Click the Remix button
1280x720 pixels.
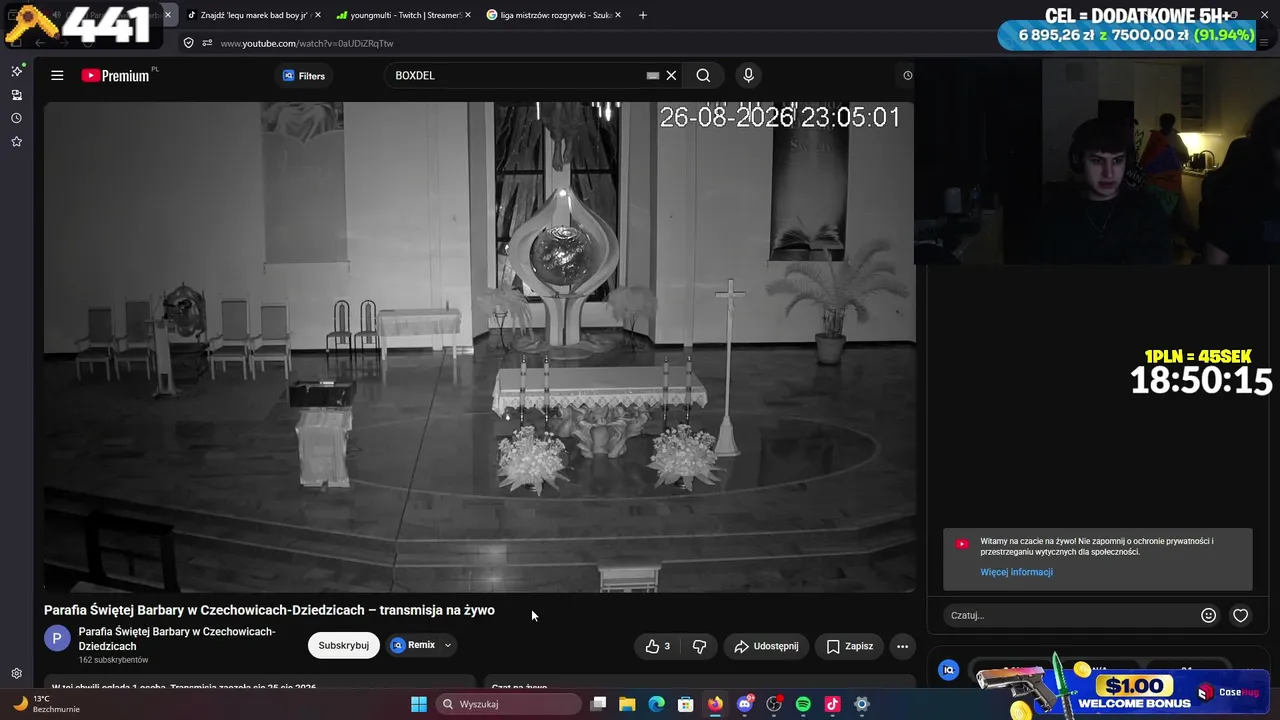click(413, 645)
